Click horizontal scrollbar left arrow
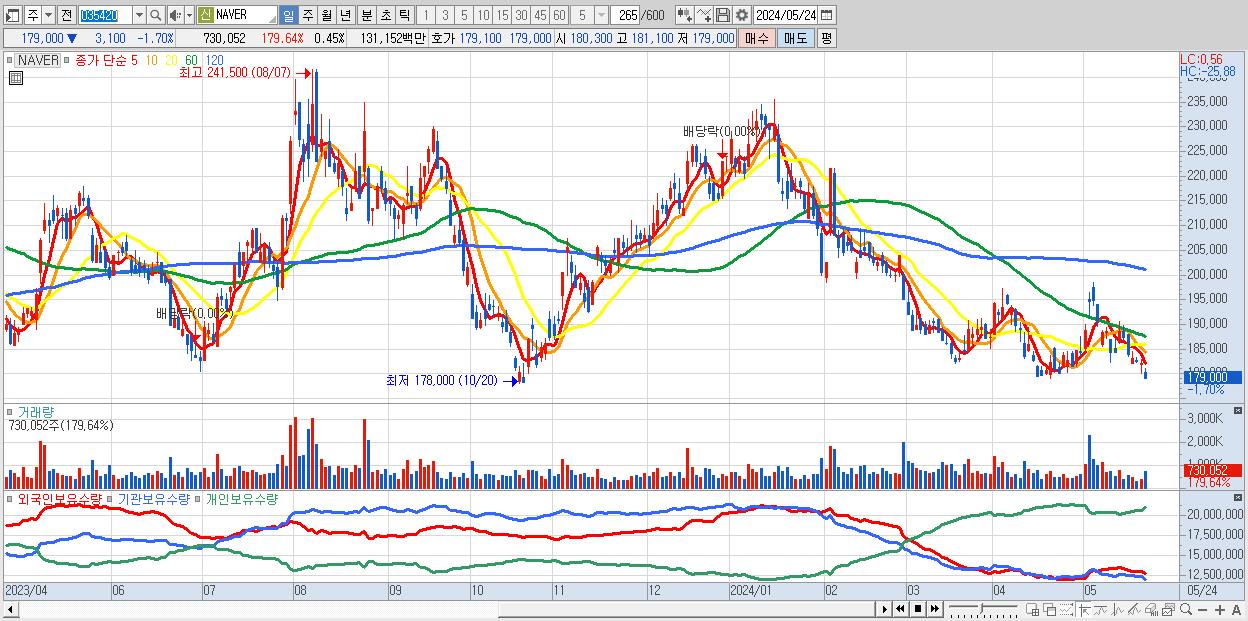 click(10, 609)
